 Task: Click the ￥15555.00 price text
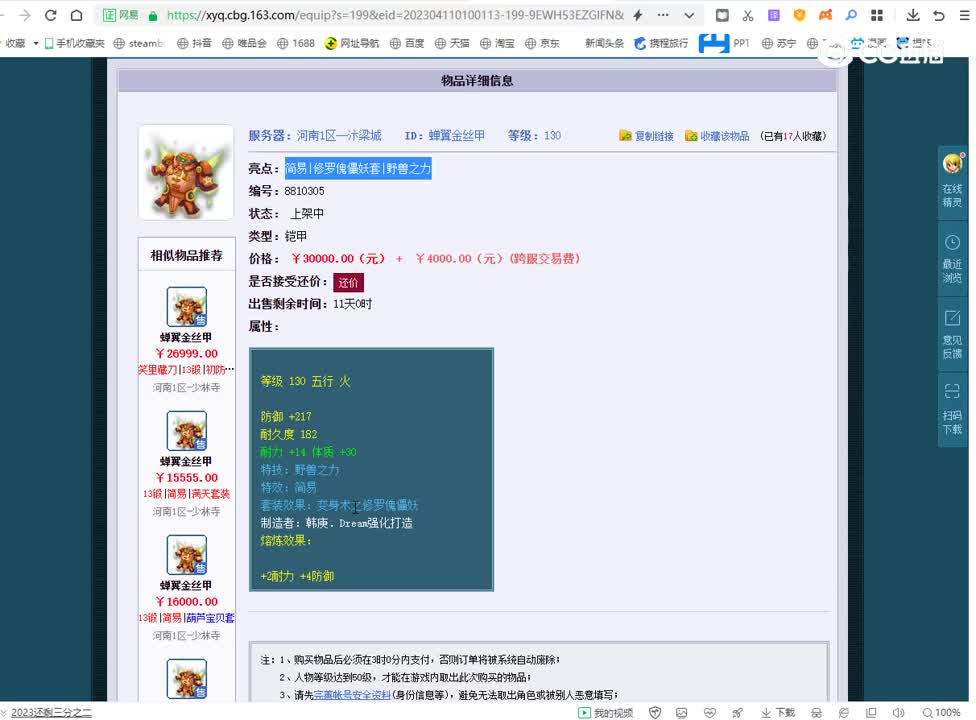point(186,477)
